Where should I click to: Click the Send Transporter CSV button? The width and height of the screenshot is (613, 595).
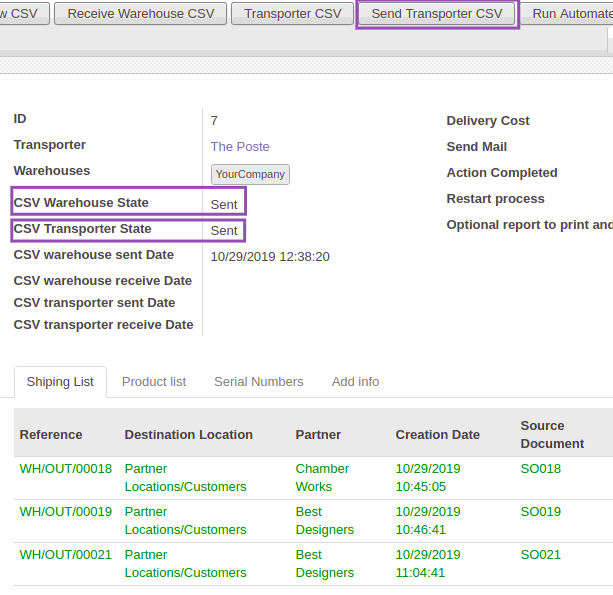pos(437,14)
